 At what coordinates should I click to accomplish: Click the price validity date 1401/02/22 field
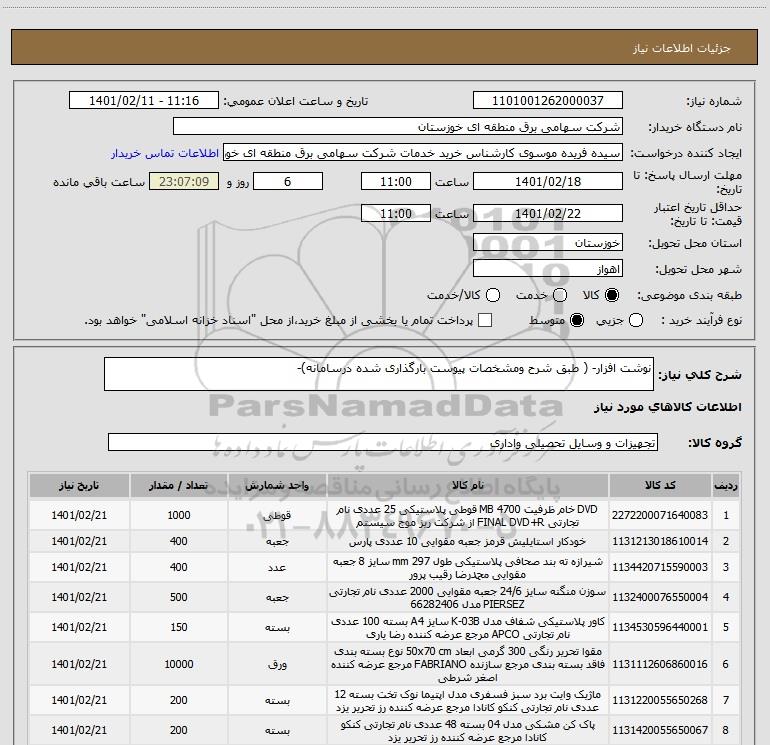click(x=547, y=214)
